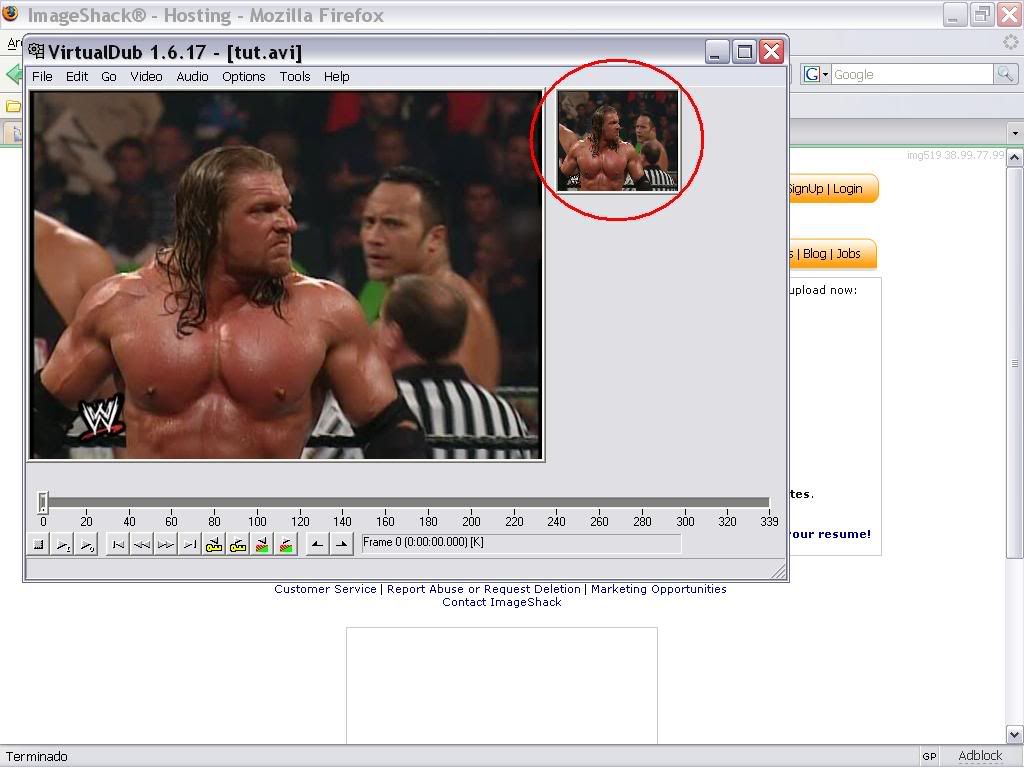This screenshot has width=1024, height=768.
Task: Go to next keyframe with key icon
Action: tap(238, 544)
